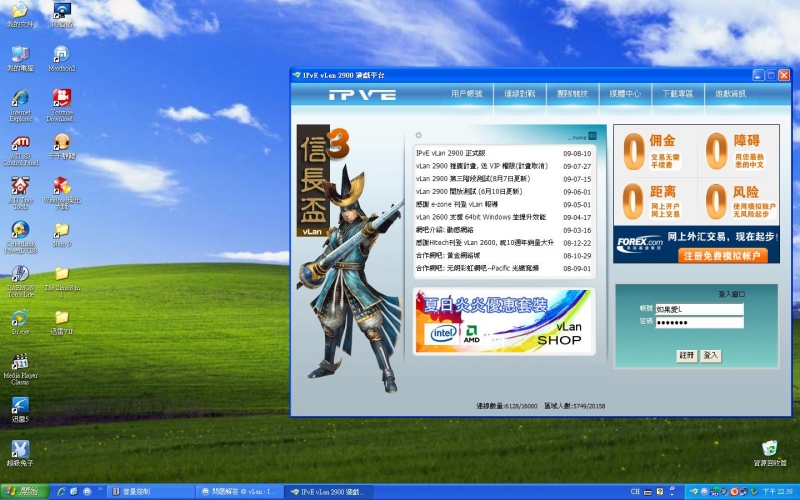Image resolution: width=800 pixels, height=500 pixels.
Task: Open the 連線對戰 tab
Action: tap(519, 94)
